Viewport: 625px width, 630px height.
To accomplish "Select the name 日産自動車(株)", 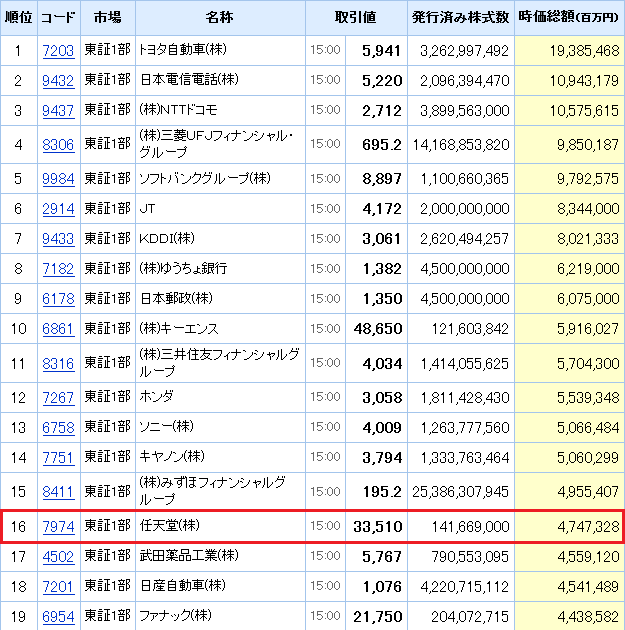I will click(x=183, y=585).
